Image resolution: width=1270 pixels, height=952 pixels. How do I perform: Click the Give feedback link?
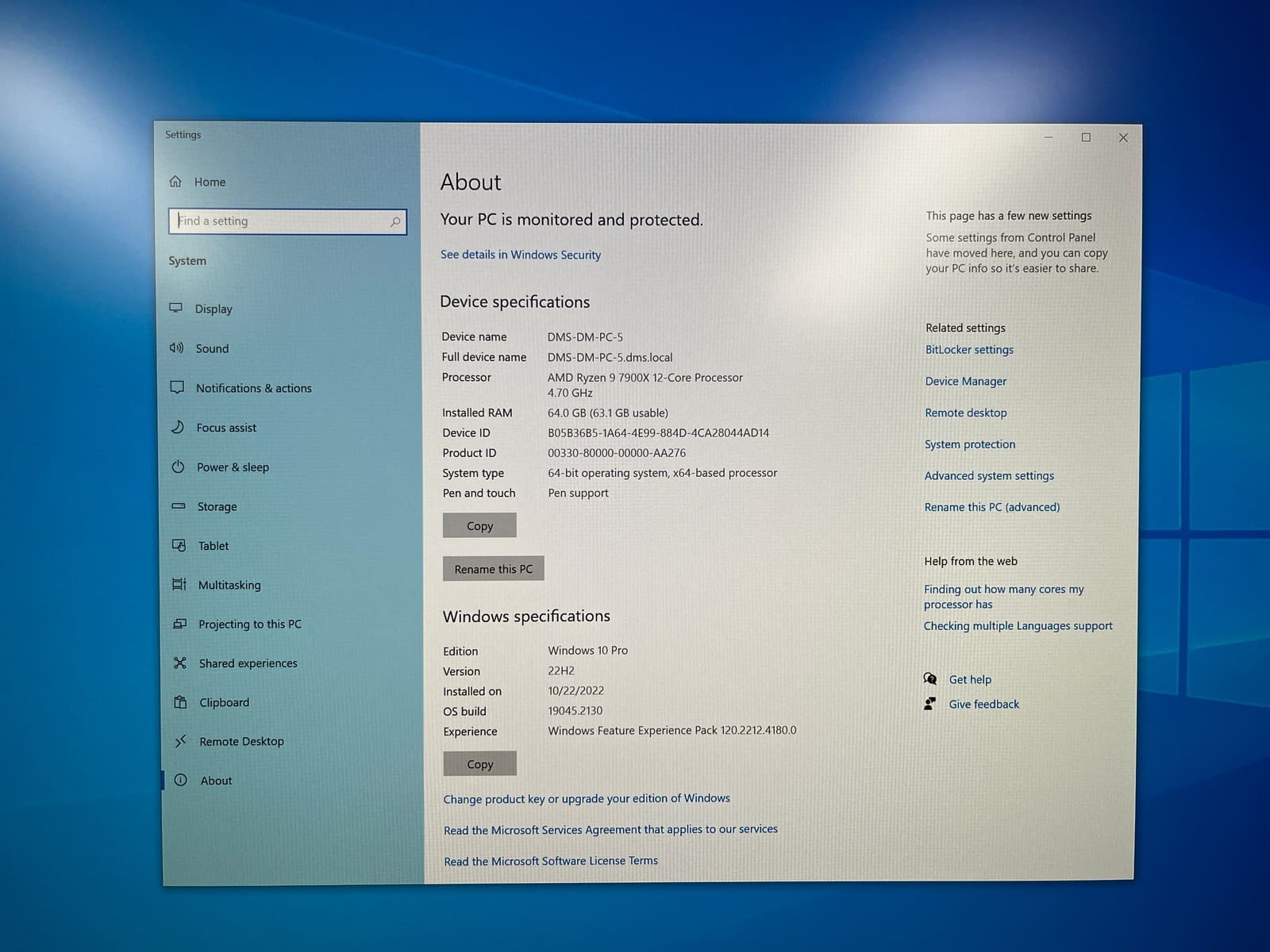(983, 704)
